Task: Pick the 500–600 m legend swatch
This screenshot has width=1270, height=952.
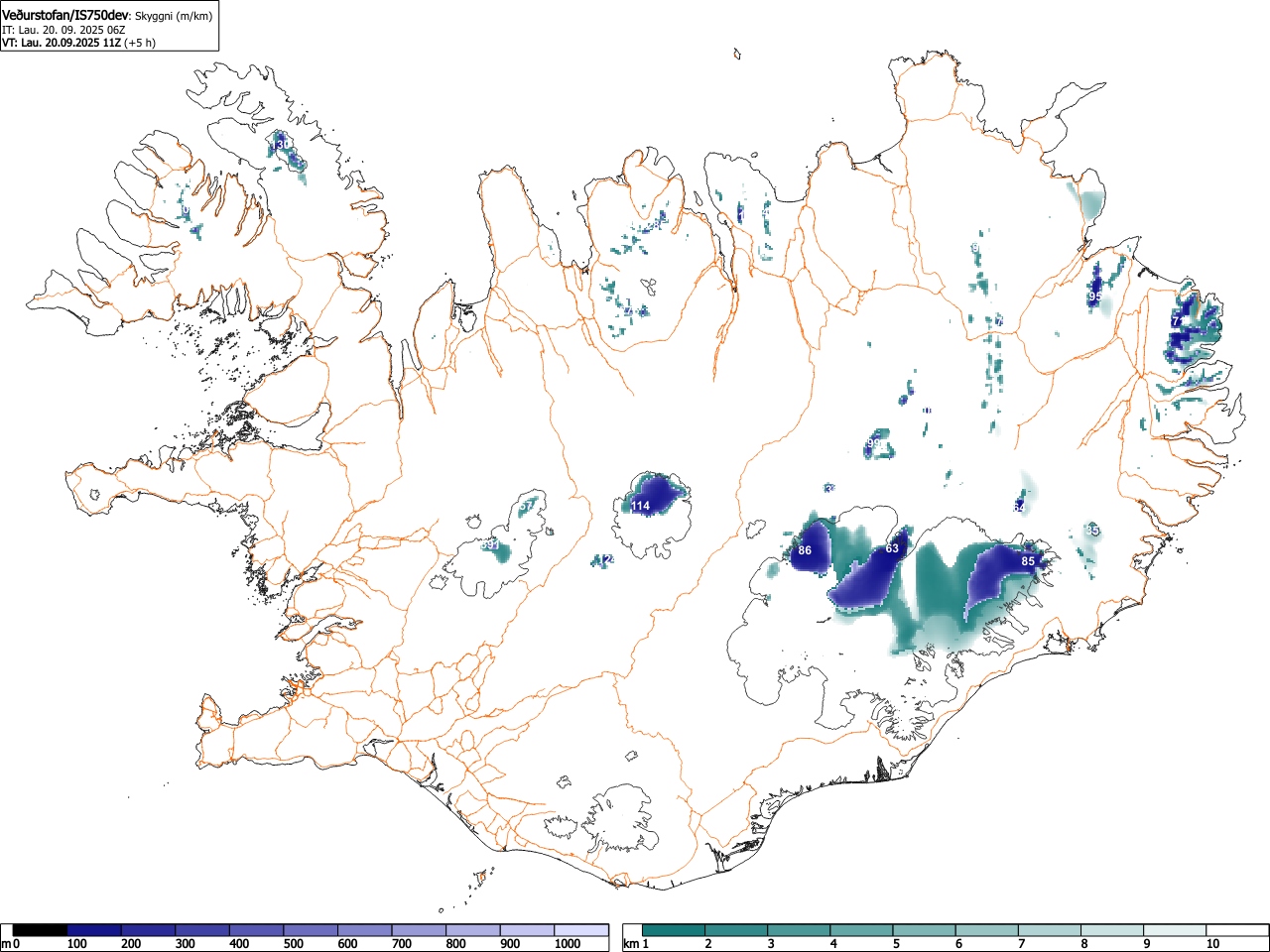Action: point(311,930)
